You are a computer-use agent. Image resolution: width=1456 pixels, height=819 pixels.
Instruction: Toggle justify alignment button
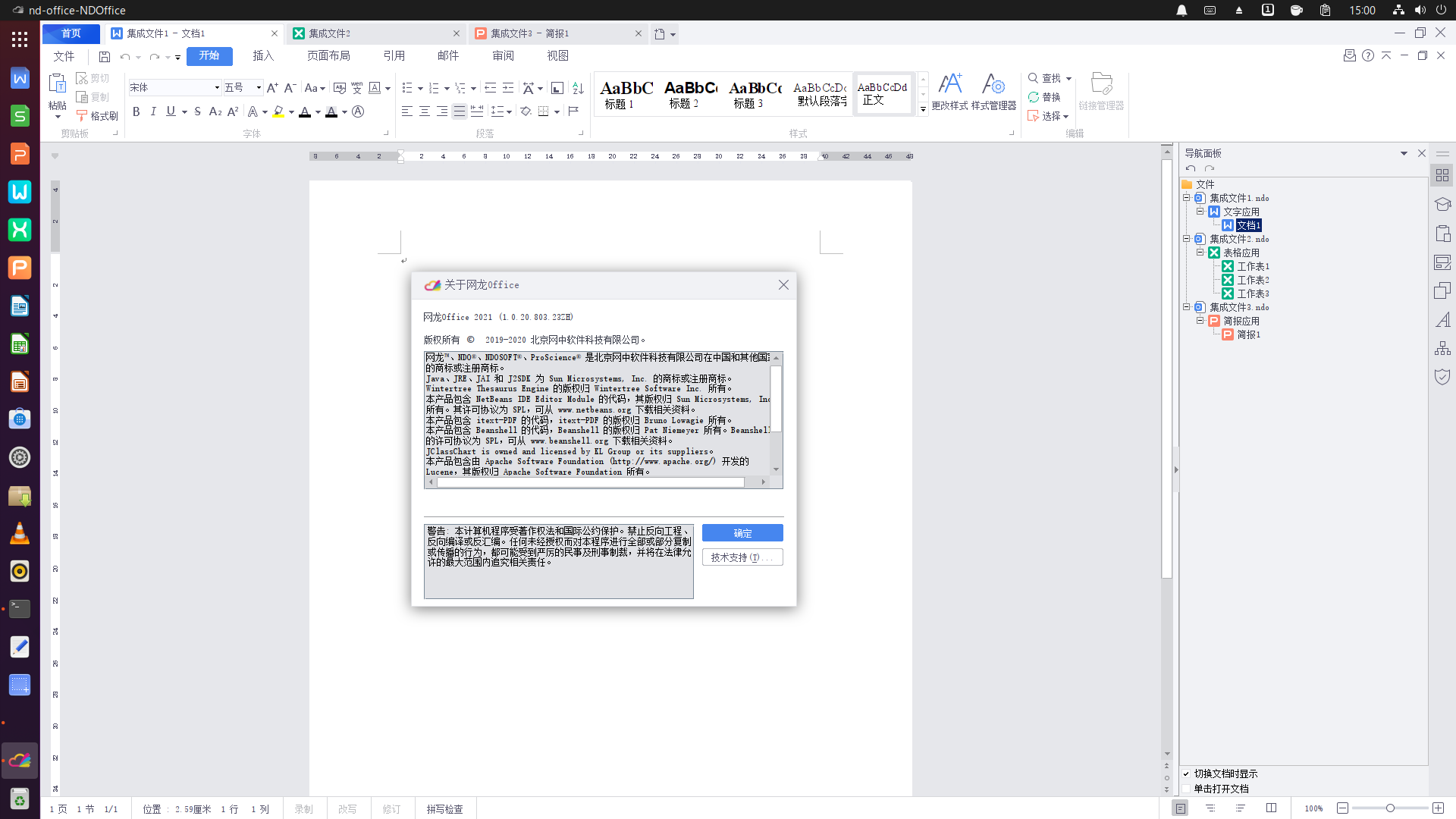(460, 111)
